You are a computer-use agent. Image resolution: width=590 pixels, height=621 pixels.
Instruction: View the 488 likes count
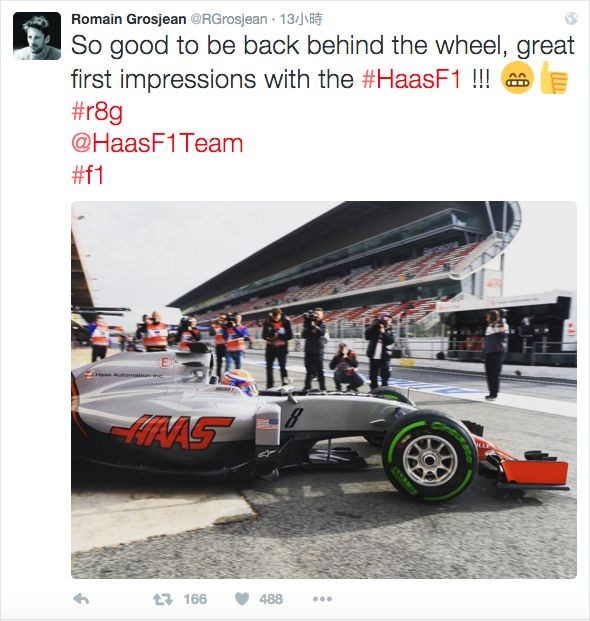point(271,599)
